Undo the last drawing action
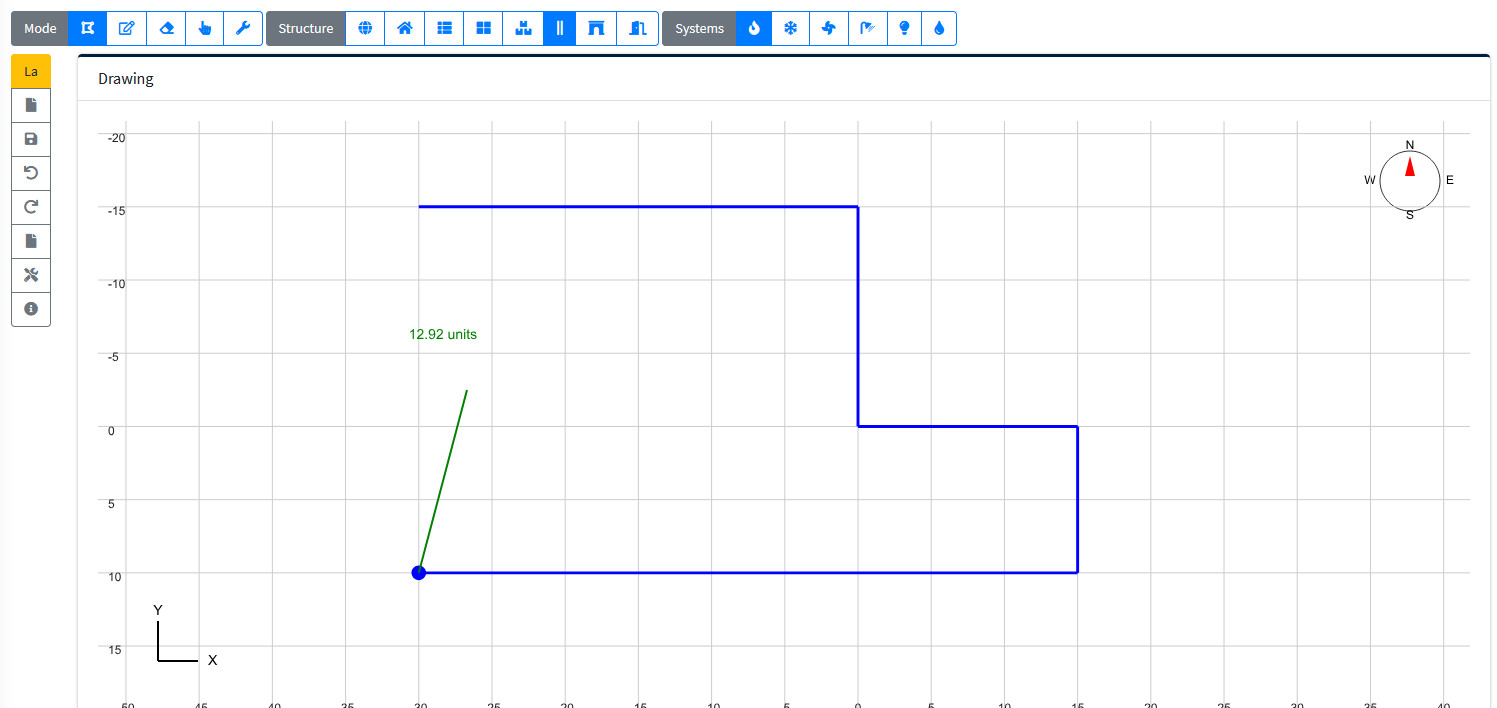The image size is (1497, 708). pyautogui.click(x=31, y=173)
